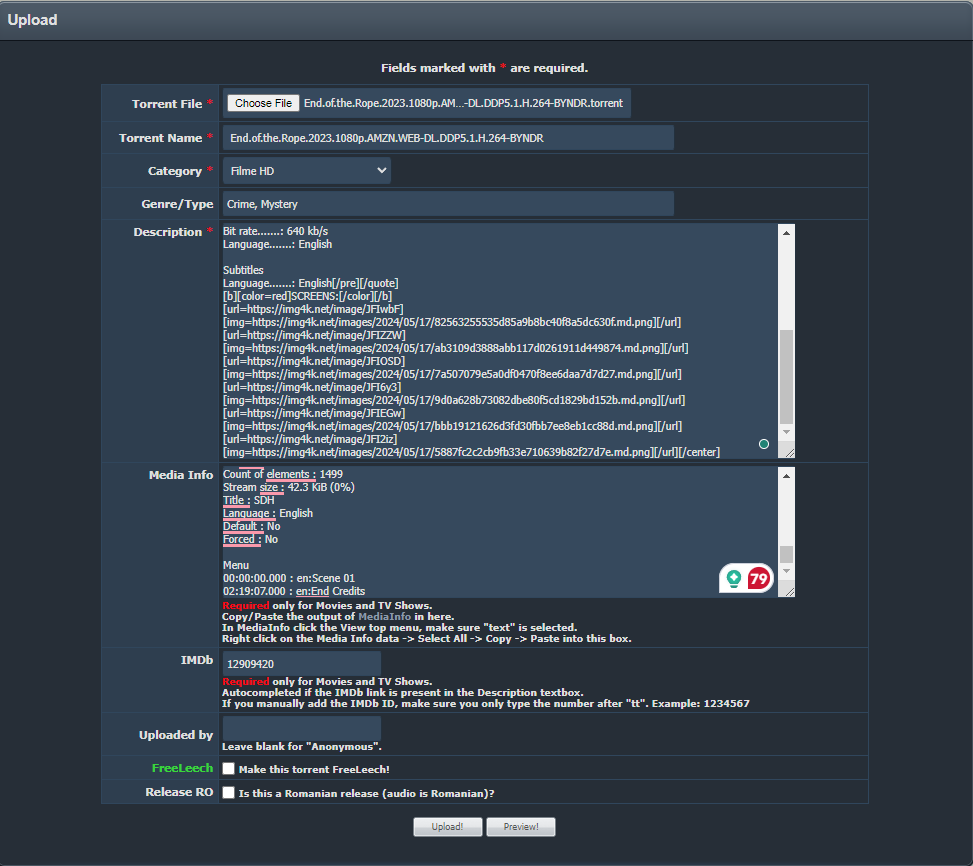Click the Description scrollbar up arrow
The height and width of the screenshot is (866, 973).
click(786, 233)
